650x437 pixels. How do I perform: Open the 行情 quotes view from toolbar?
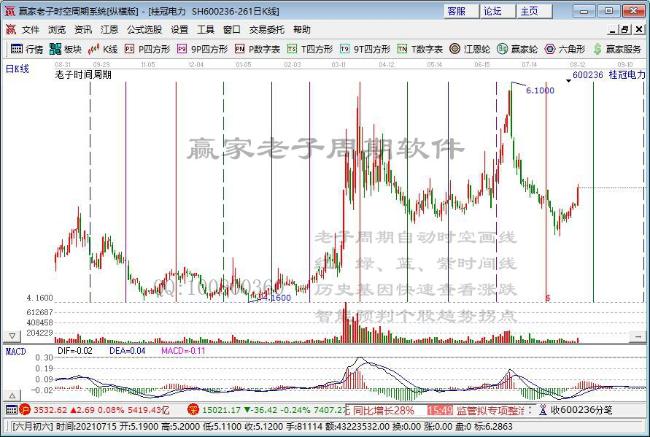27,49
